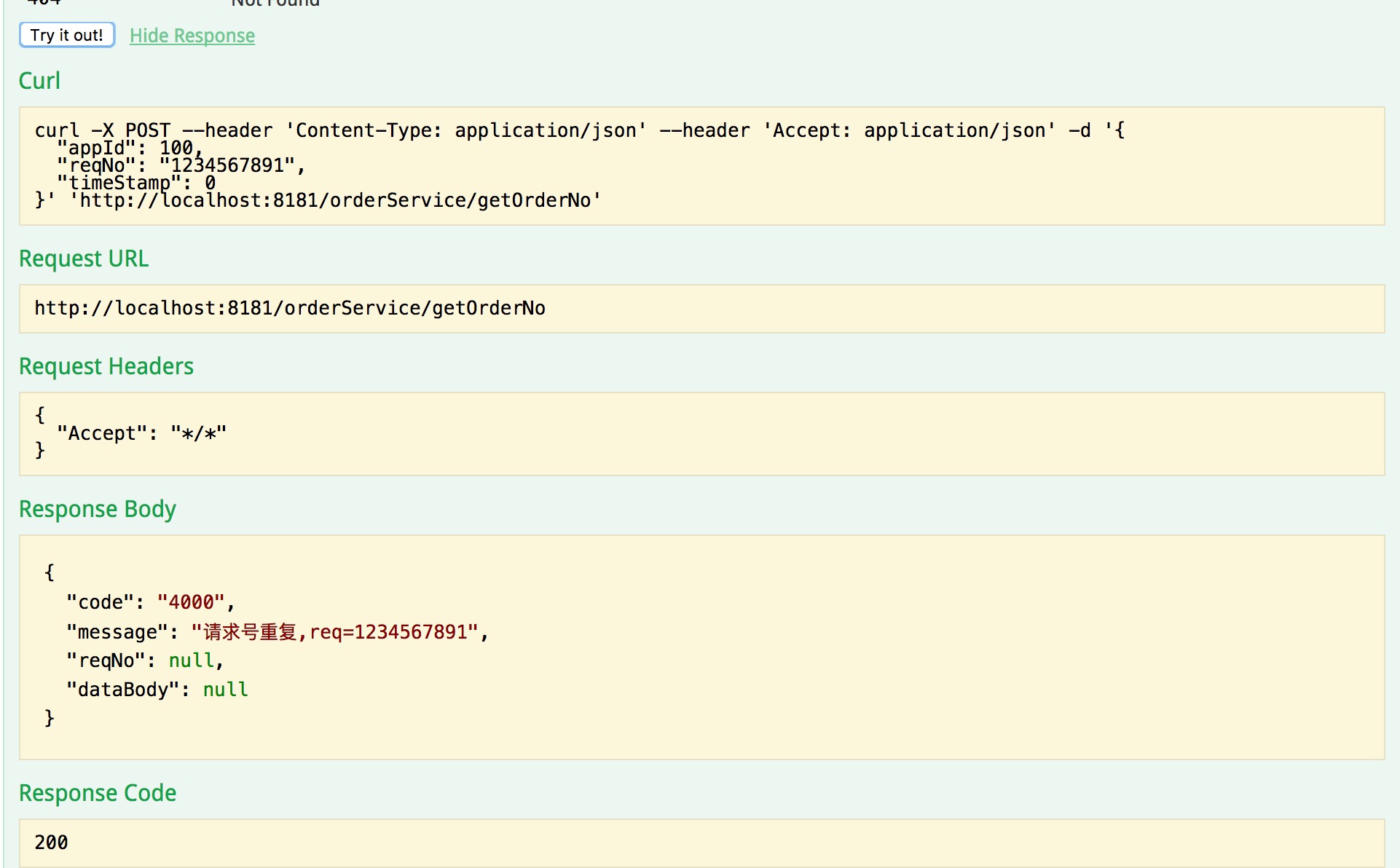Image resolution: width=1400 pixels, height=868 pixels.
Task: Click the Request Headers heading
Action: coord(106,366)
